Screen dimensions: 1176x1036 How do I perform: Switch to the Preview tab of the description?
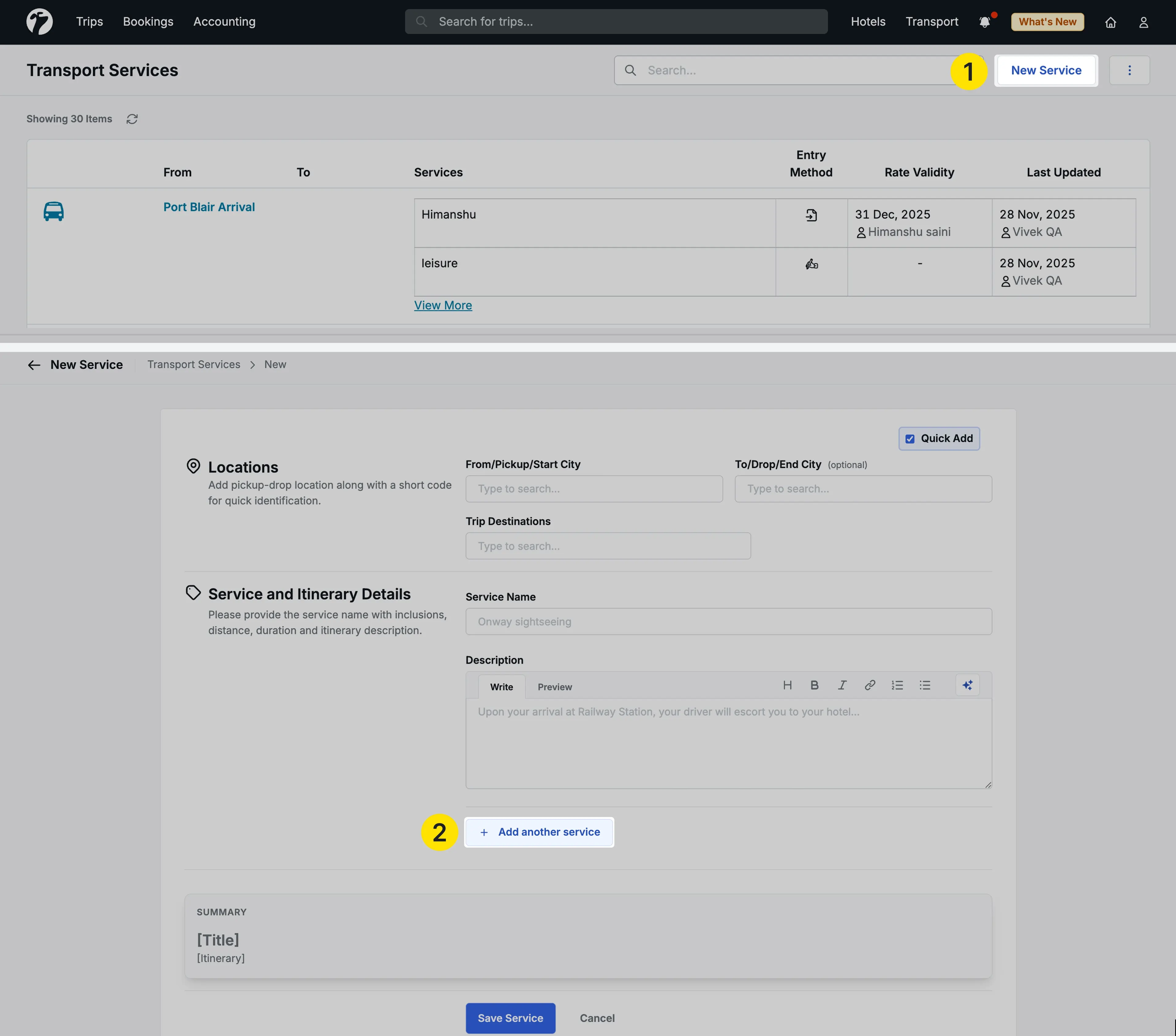click(555, 687)
